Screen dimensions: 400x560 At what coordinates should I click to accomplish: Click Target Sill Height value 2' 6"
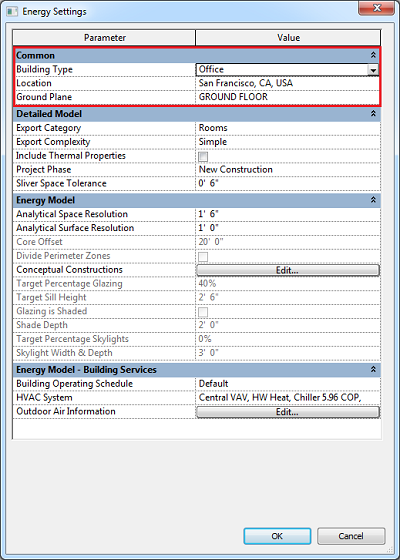pyautogui.click(x=288, y=298)
